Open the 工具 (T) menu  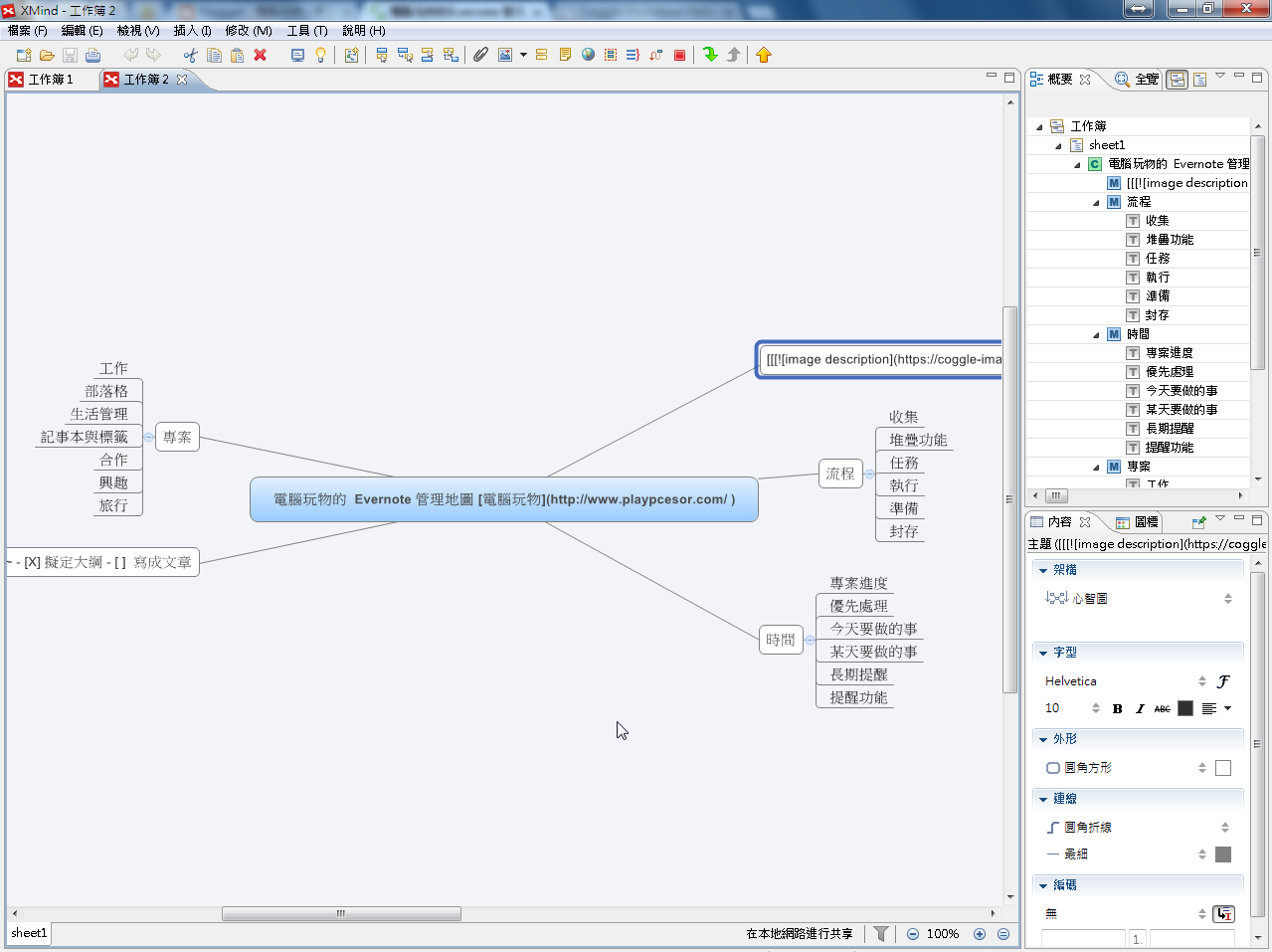coord(307,31)
